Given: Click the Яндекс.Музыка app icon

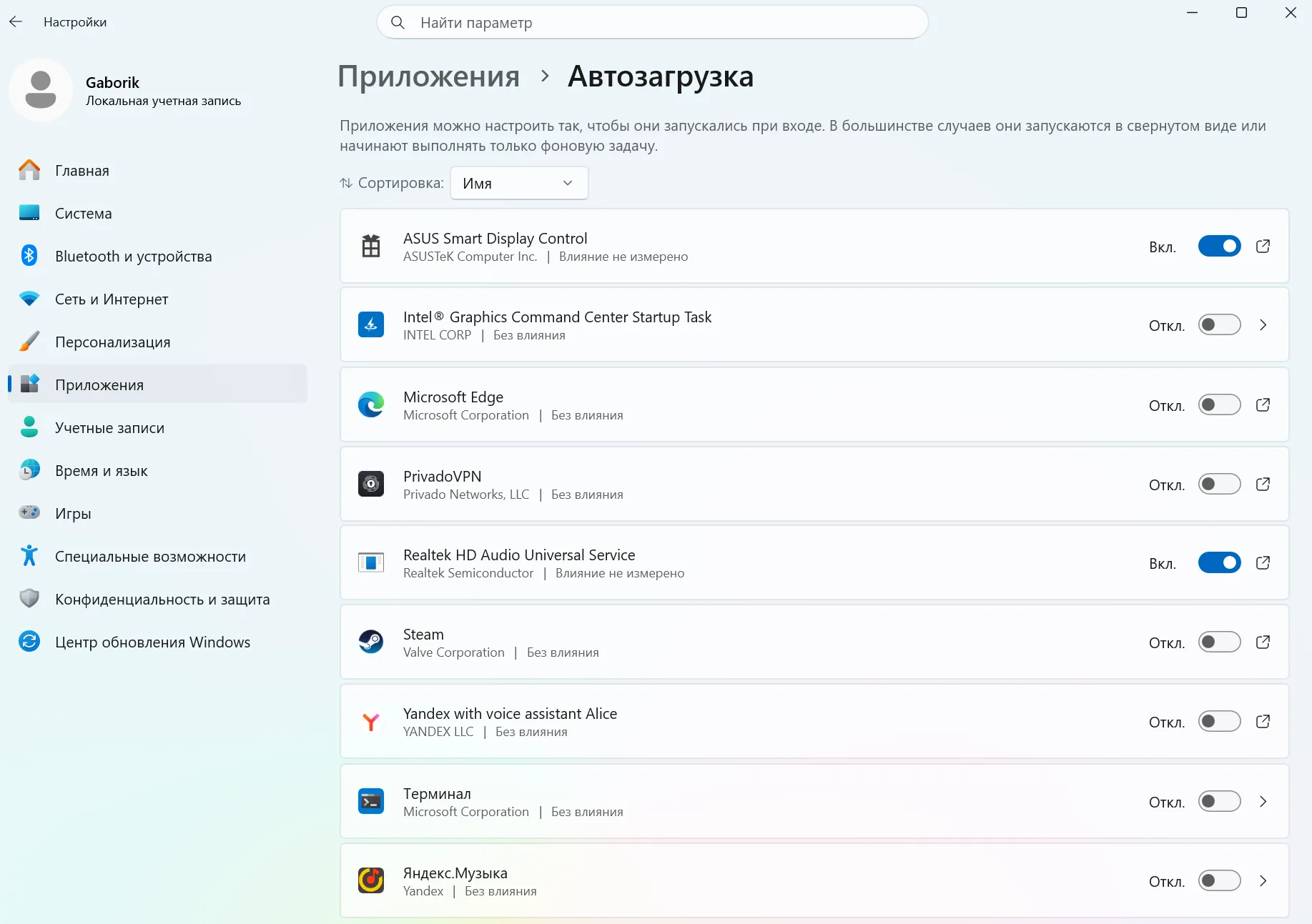Looking at the screenshot, I should 371,881.
